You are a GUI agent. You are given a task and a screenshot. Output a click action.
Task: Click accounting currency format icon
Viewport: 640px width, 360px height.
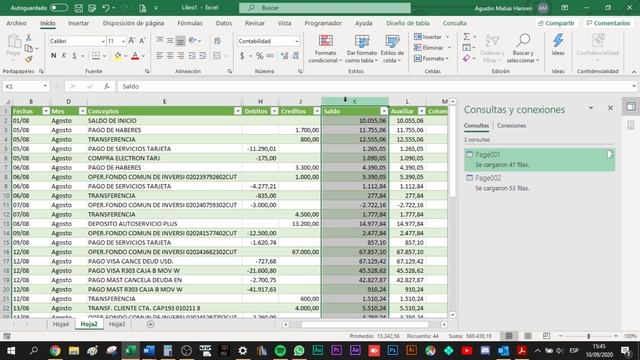click(242, 56)
